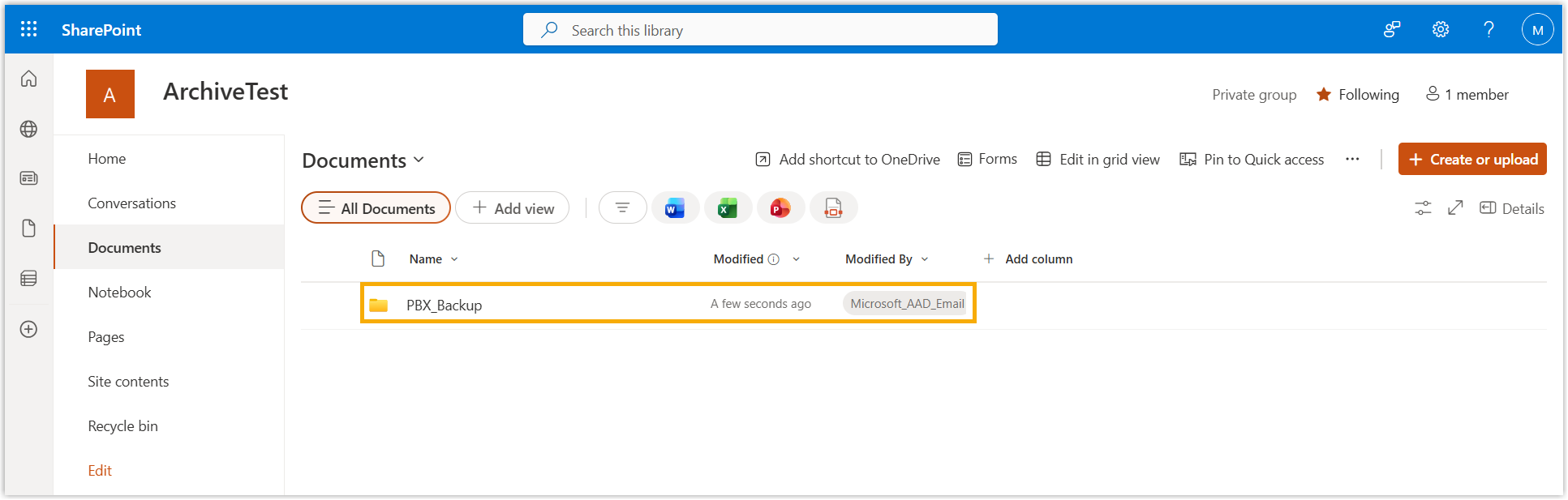Filter documents by Word file type
The height and width of the screenshot is (500, 1568).
pos(675,208)
